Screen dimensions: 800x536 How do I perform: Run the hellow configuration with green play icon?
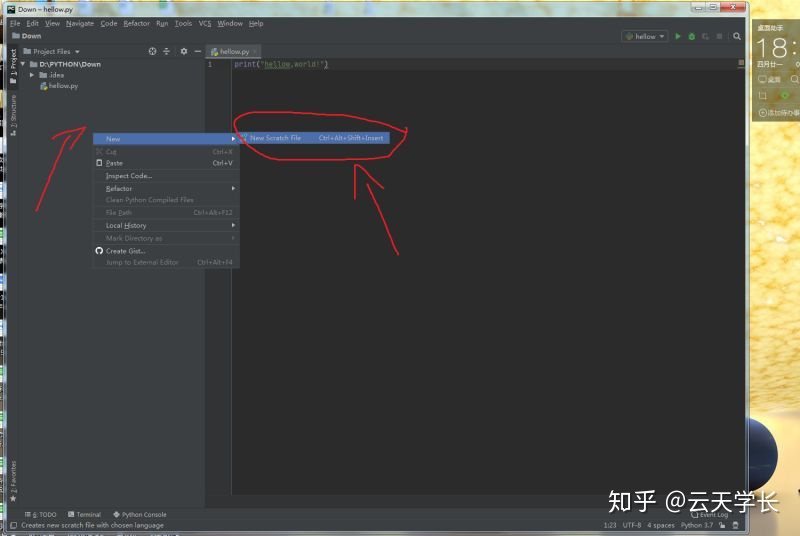678,36
